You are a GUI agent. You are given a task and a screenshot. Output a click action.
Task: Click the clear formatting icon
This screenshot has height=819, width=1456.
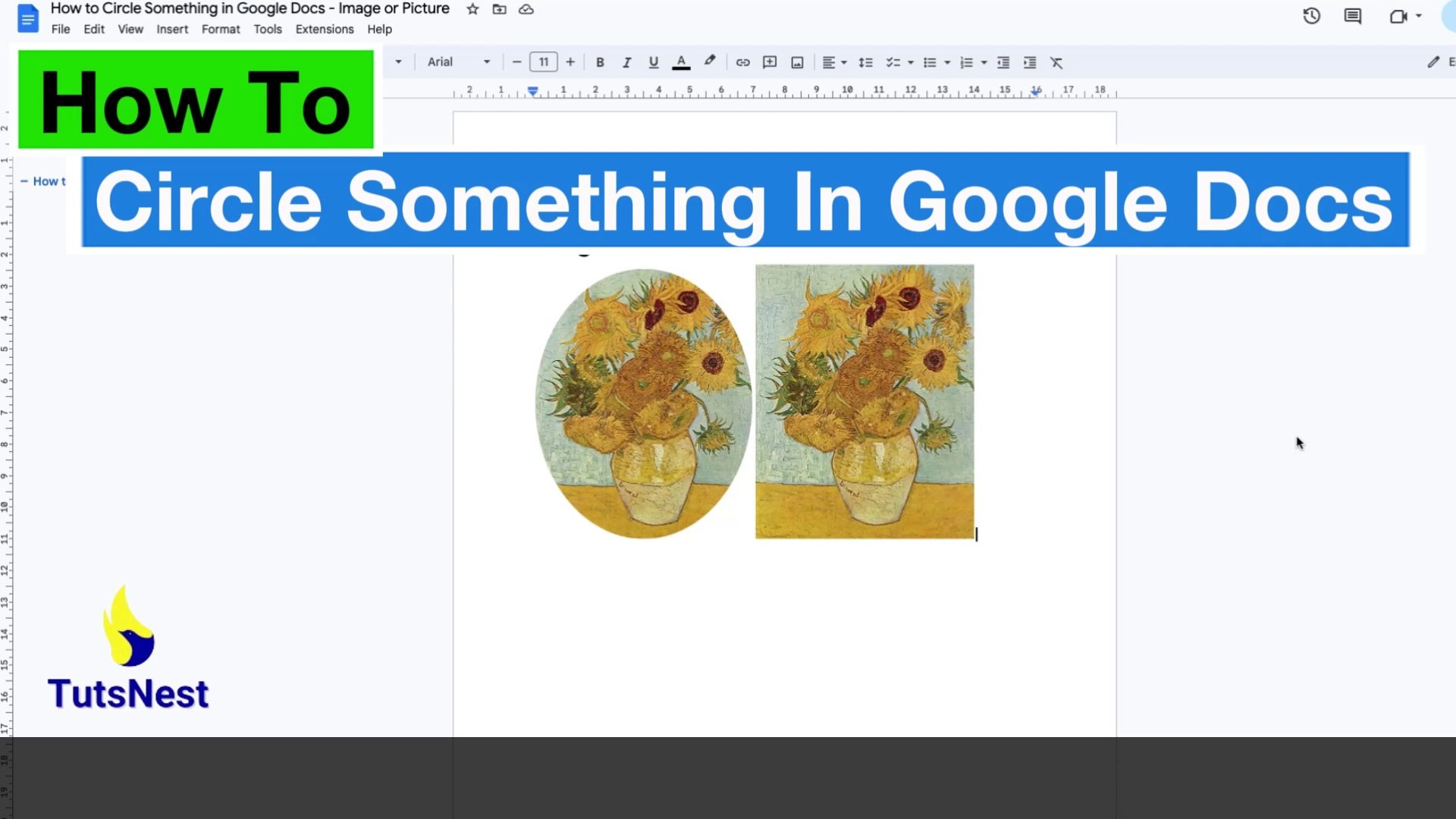[1056, 62]
